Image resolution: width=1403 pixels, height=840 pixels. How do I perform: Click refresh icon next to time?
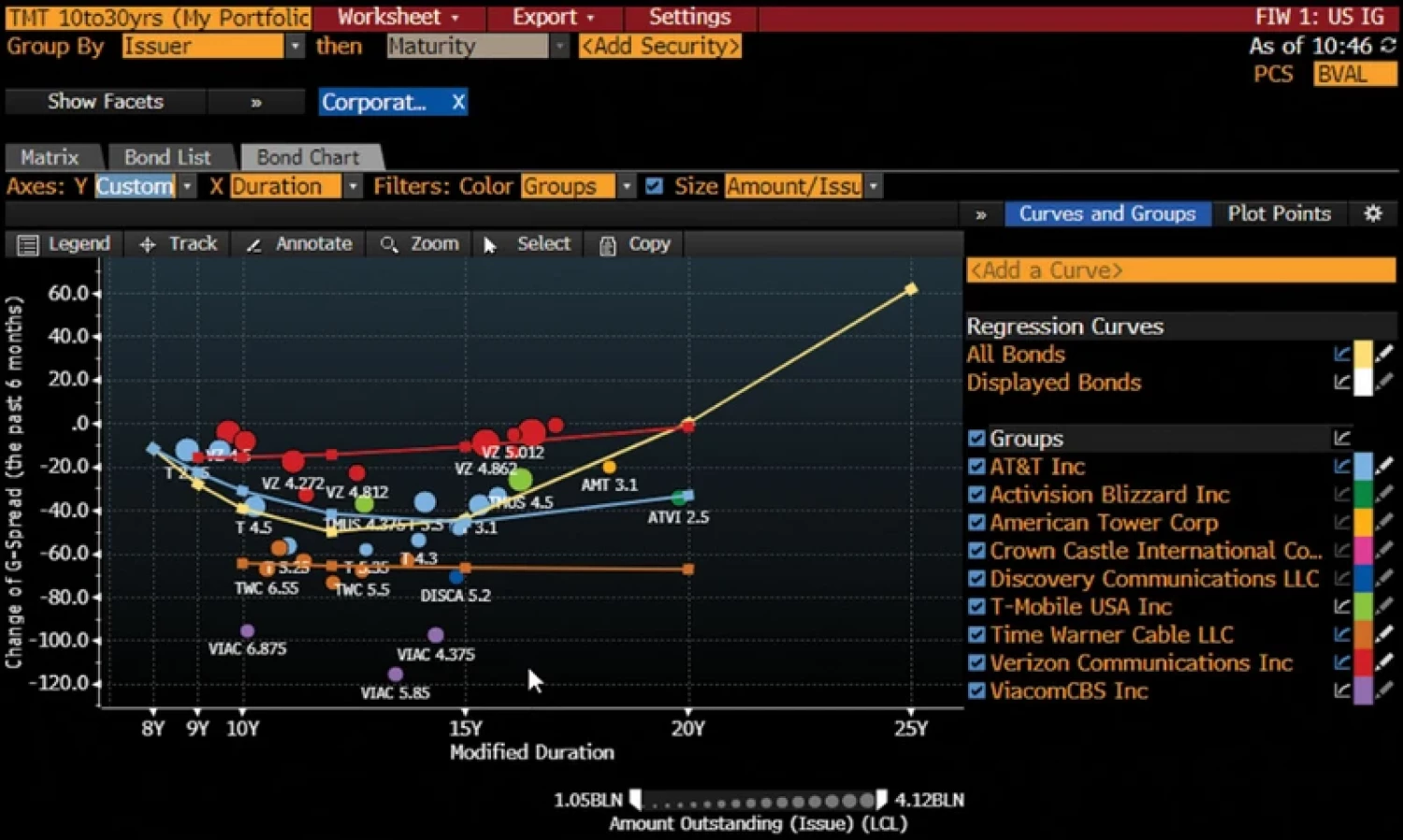(x=1388, y=46)
